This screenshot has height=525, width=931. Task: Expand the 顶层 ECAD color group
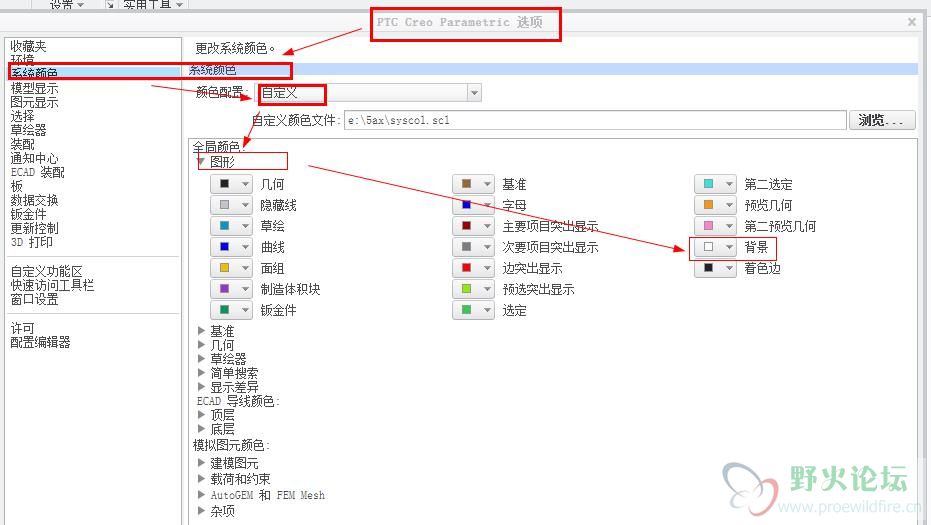tap(201, 415)
